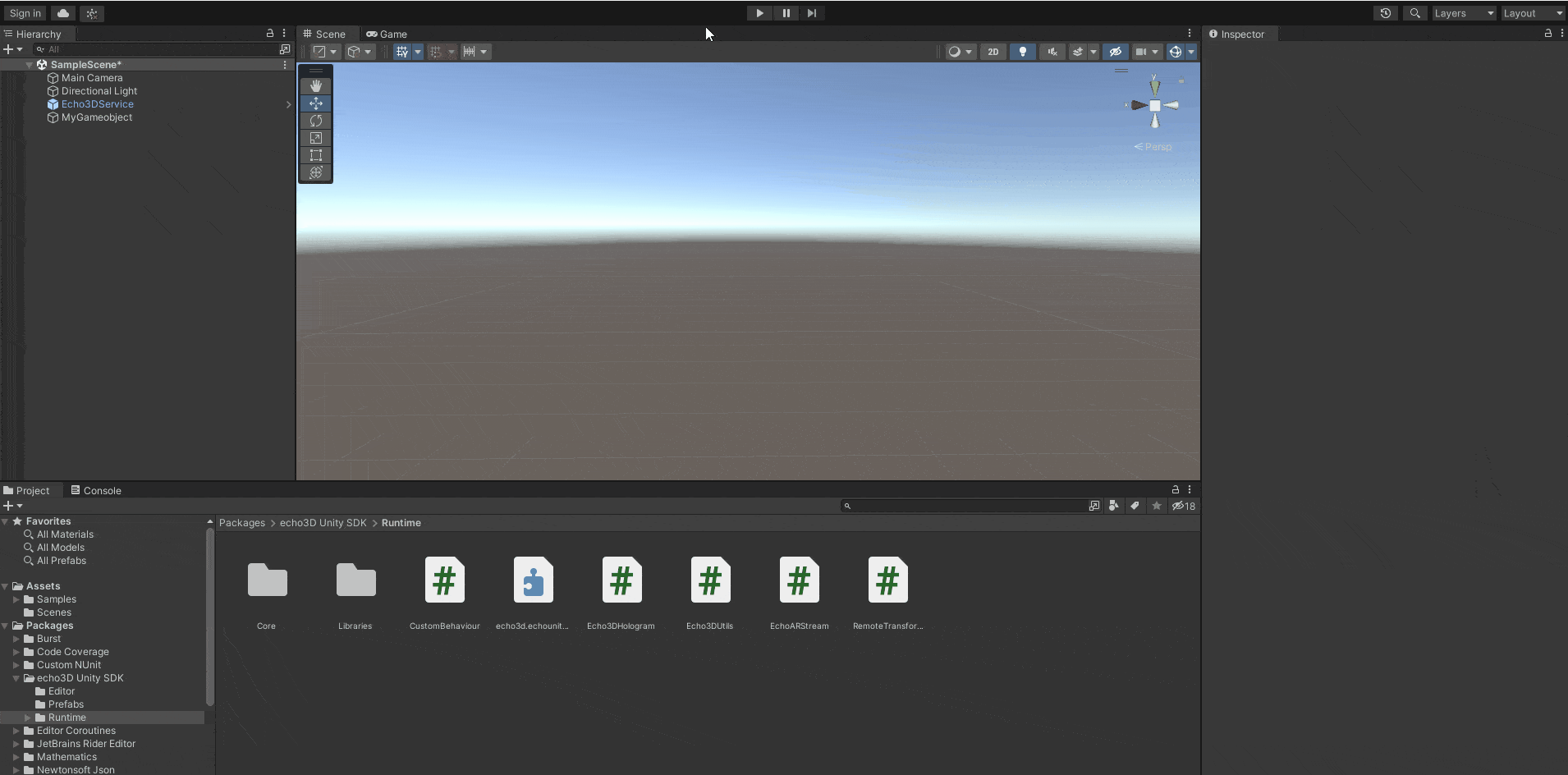The height and width of the screenshot is (775, 1568).
Task: Navigate to Packages in breadcrumb
Action: [242, 523]
